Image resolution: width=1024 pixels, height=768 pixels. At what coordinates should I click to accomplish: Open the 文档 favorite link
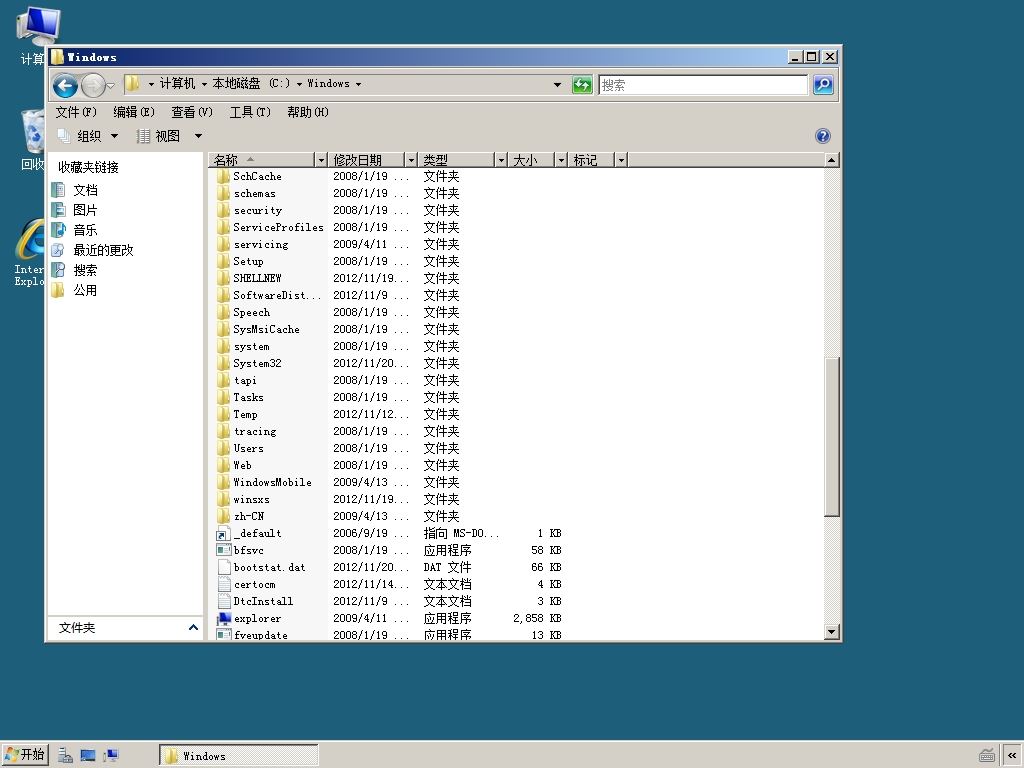85,190
